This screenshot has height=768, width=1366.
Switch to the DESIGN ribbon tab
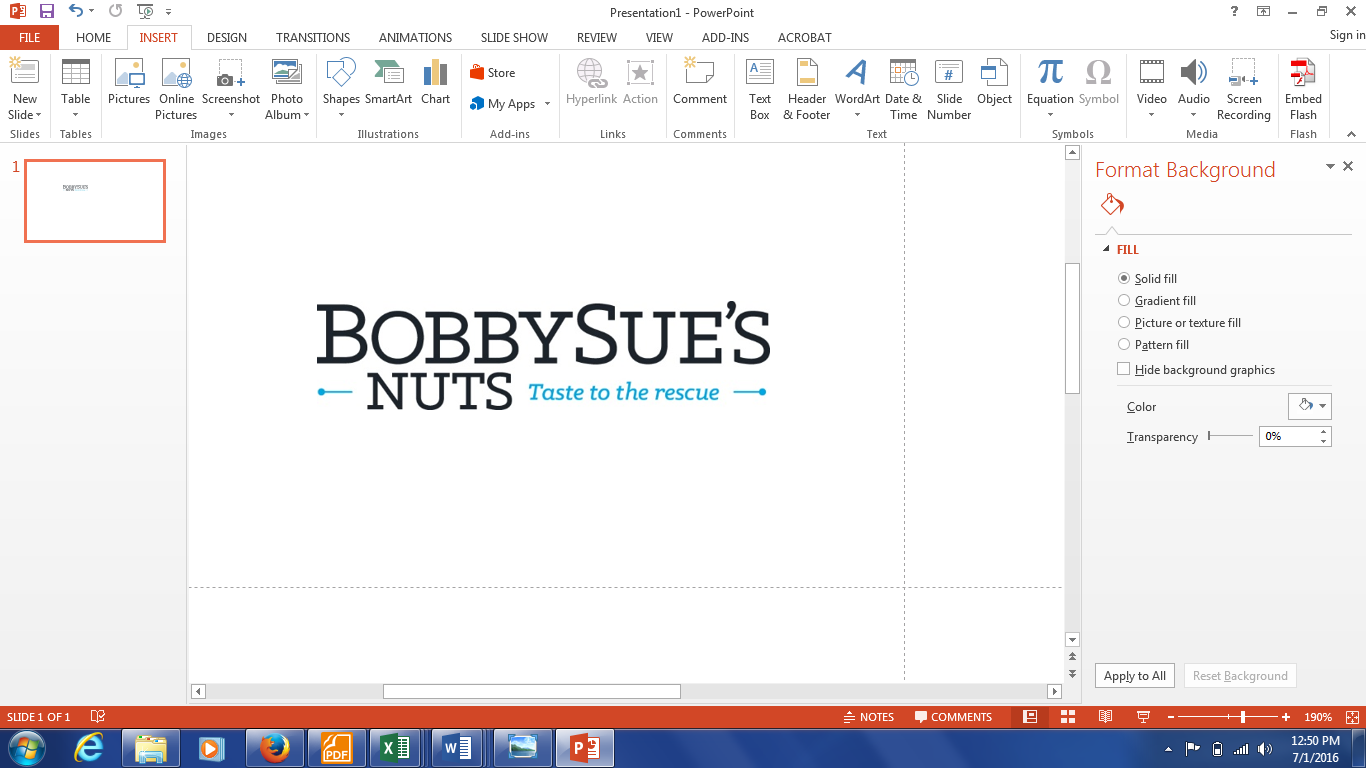click(227, 38)
